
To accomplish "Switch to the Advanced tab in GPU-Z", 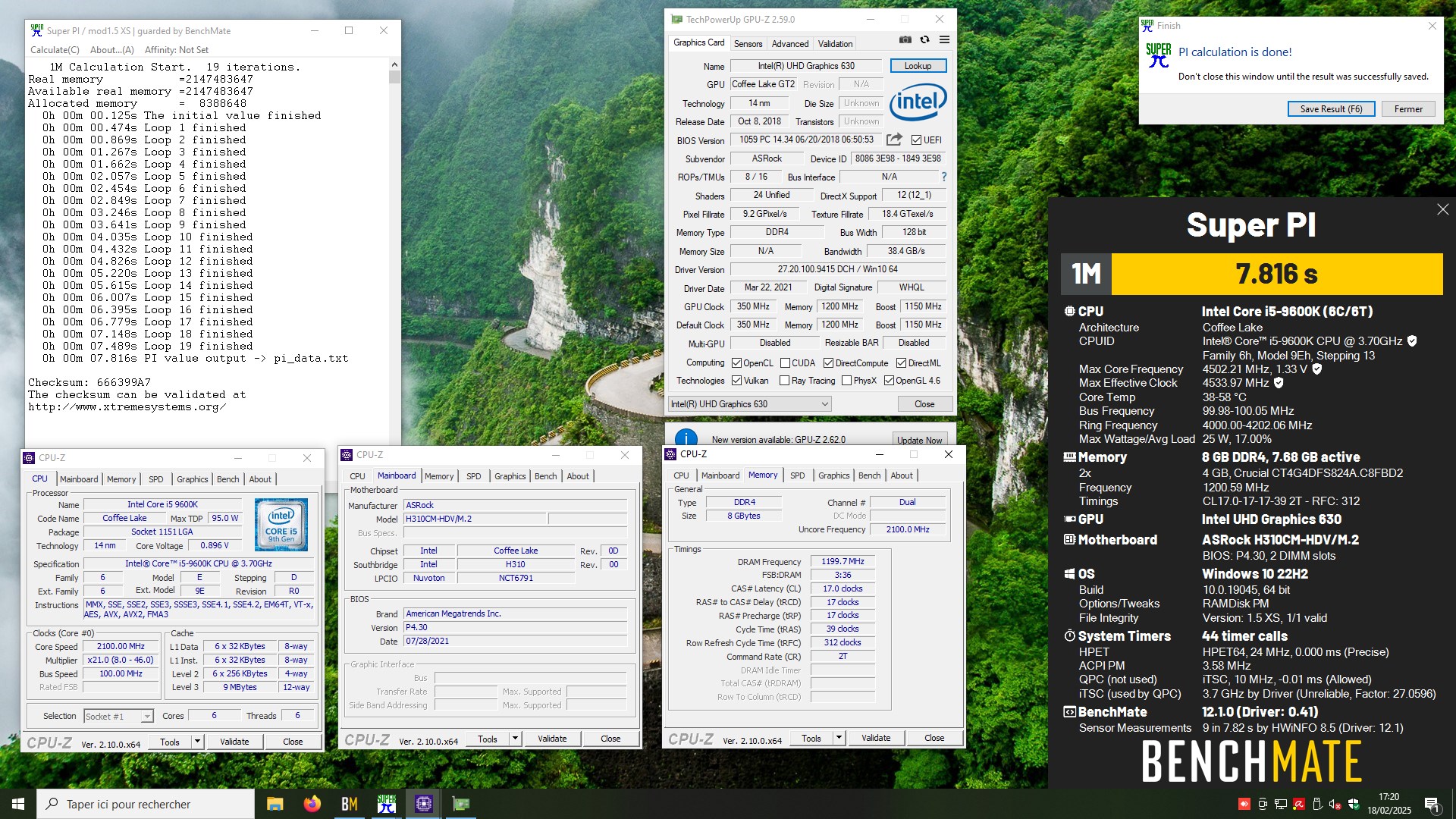I will (790, 44).
